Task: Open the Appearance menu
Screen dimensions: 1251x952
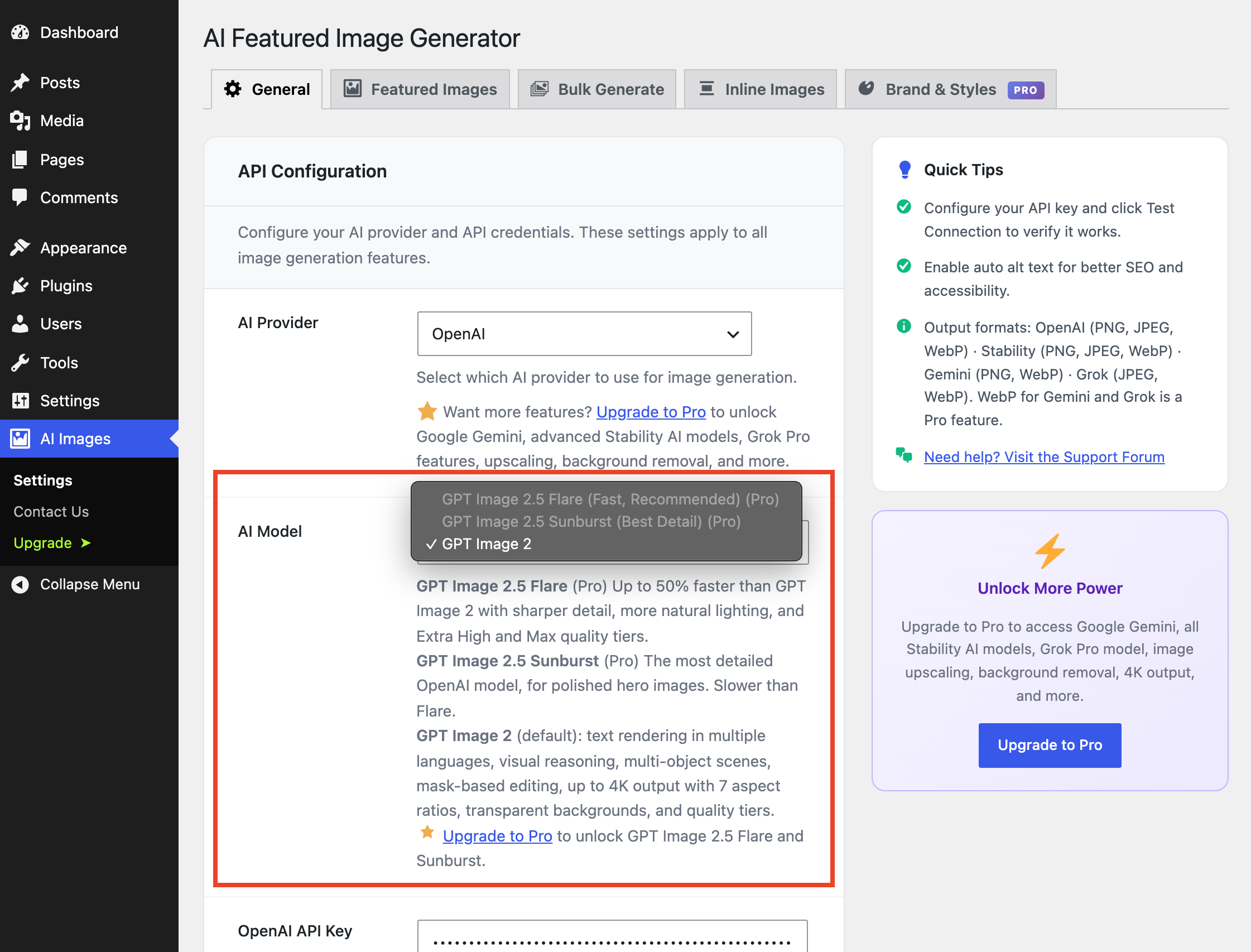Action: coord(89,248)
